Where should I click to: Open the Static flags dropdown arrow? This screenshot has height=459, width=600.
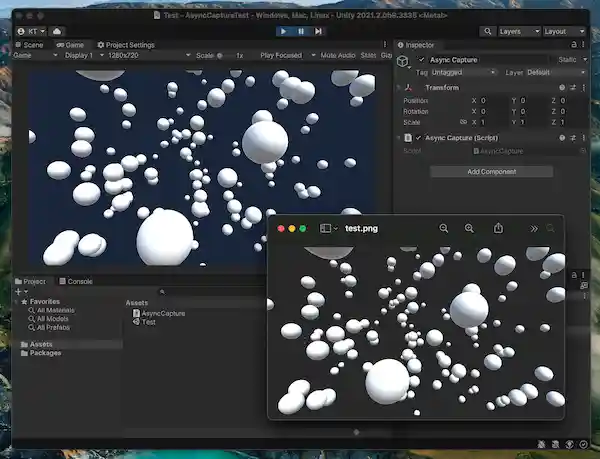click(585, 60)
